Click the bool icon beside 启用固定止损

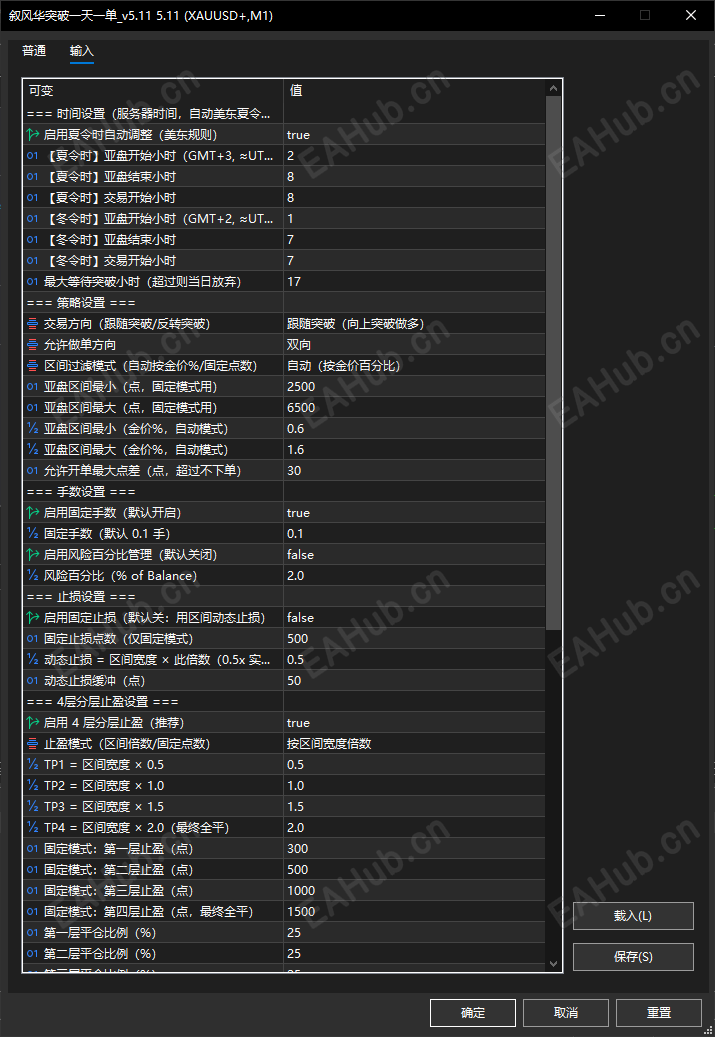click(32, 618)
